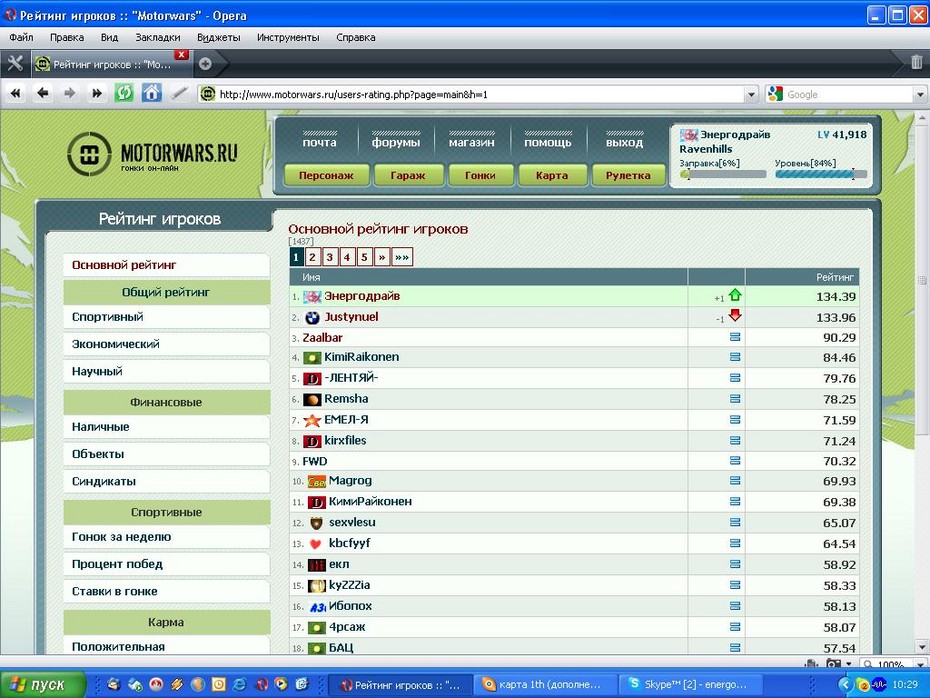Open the форумы link
The image size is (930, 698).
click(396, 142)
